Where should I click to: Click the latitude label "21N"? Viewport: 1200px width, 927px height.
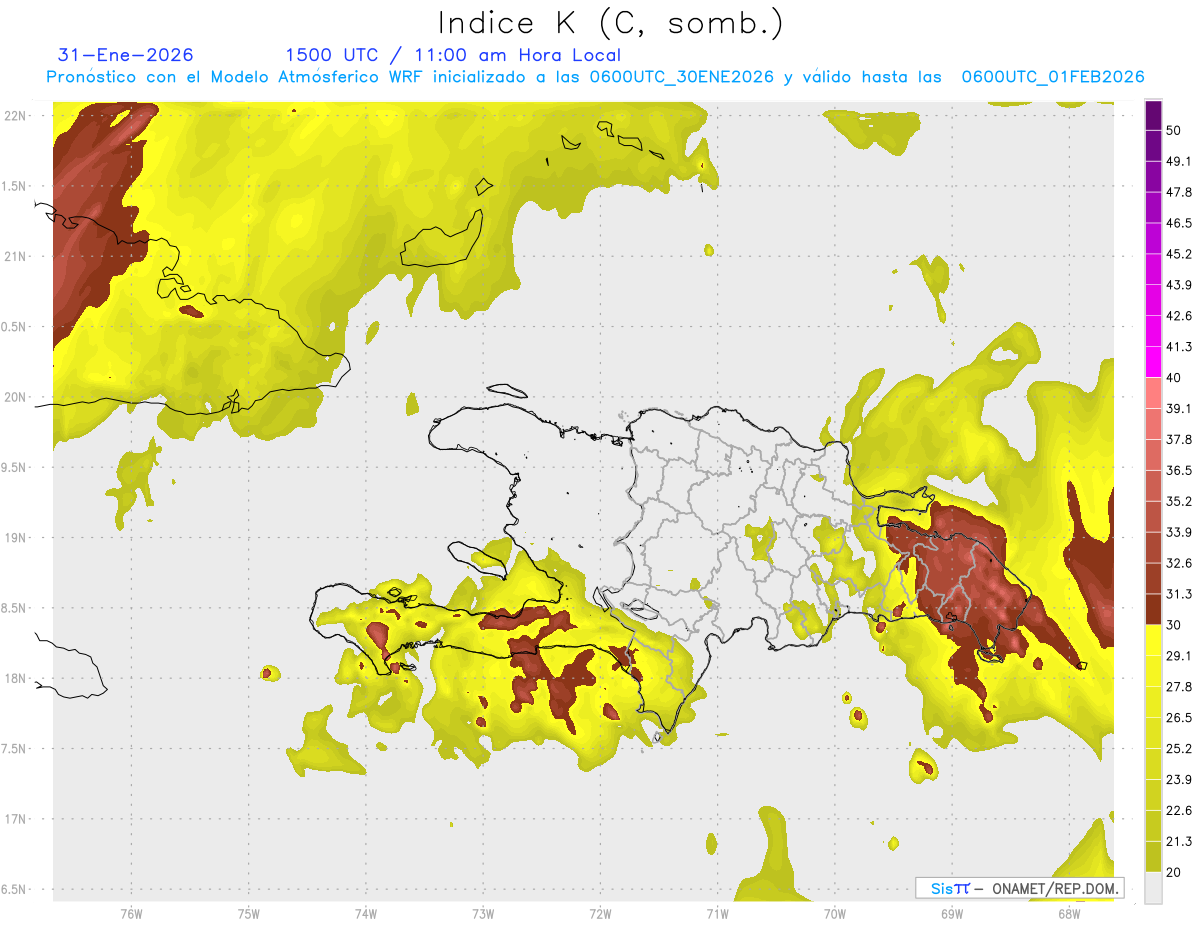pyautogui.click(x=16, y=256)
